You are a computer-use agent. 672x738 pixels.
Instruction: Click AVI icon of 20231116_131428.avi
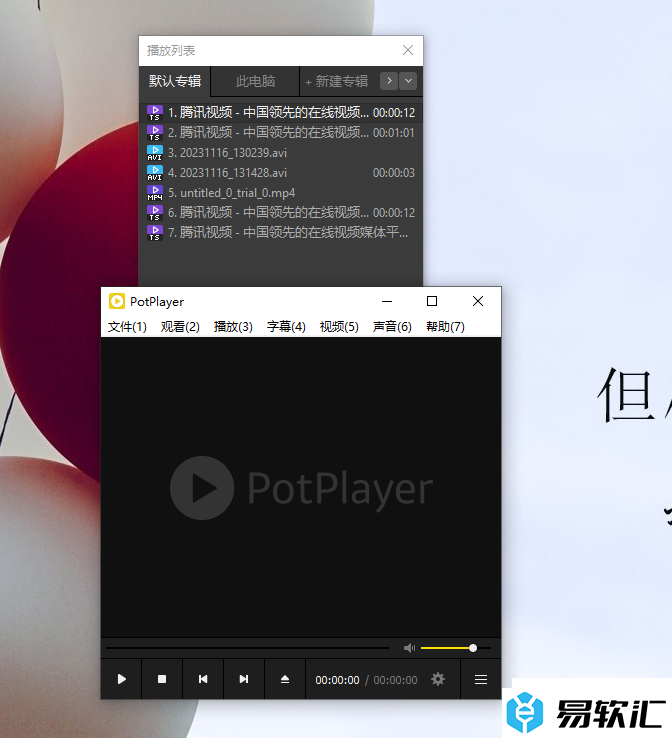(155, 173)
